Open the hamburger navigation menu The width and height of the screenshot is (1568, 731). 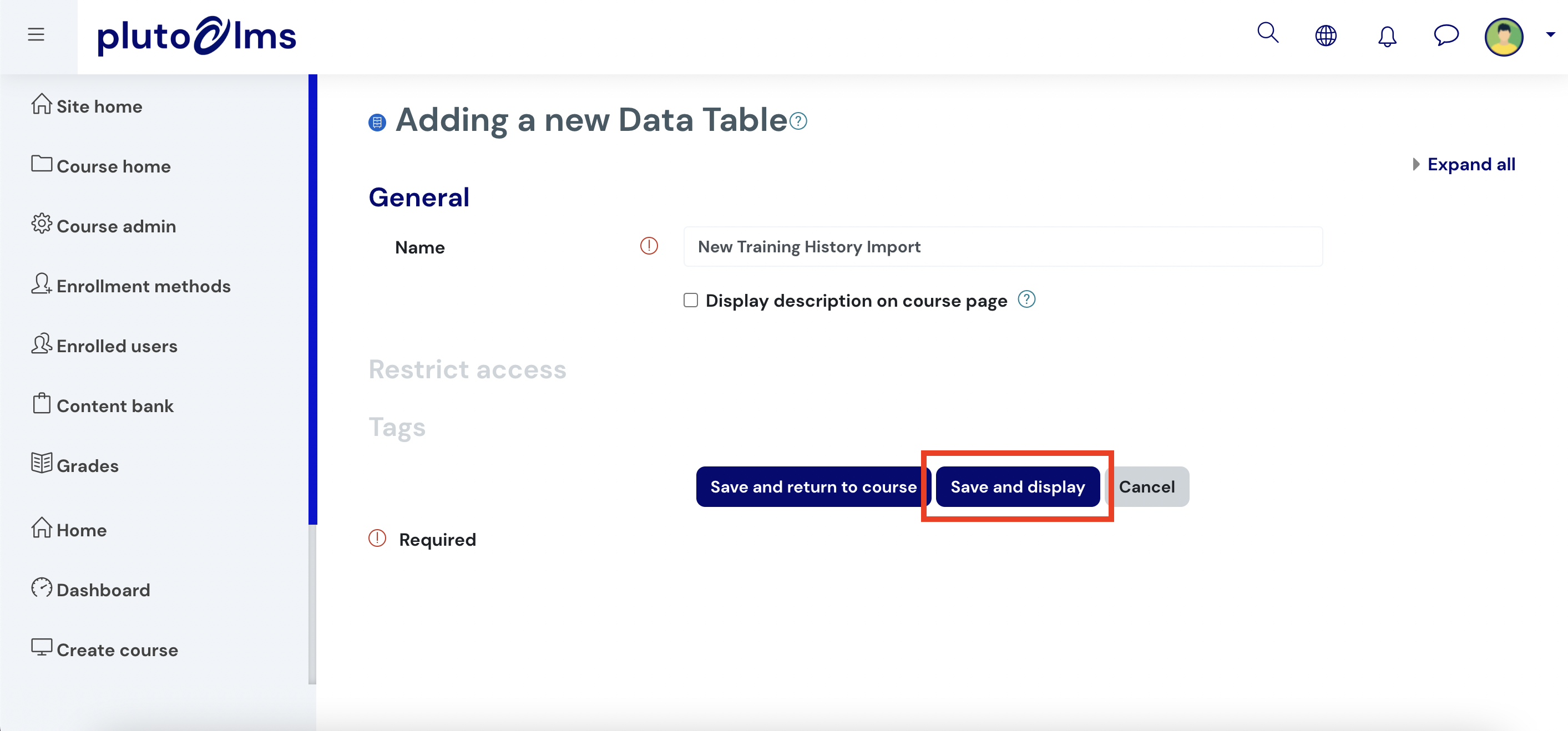click(x=36, y=34)
